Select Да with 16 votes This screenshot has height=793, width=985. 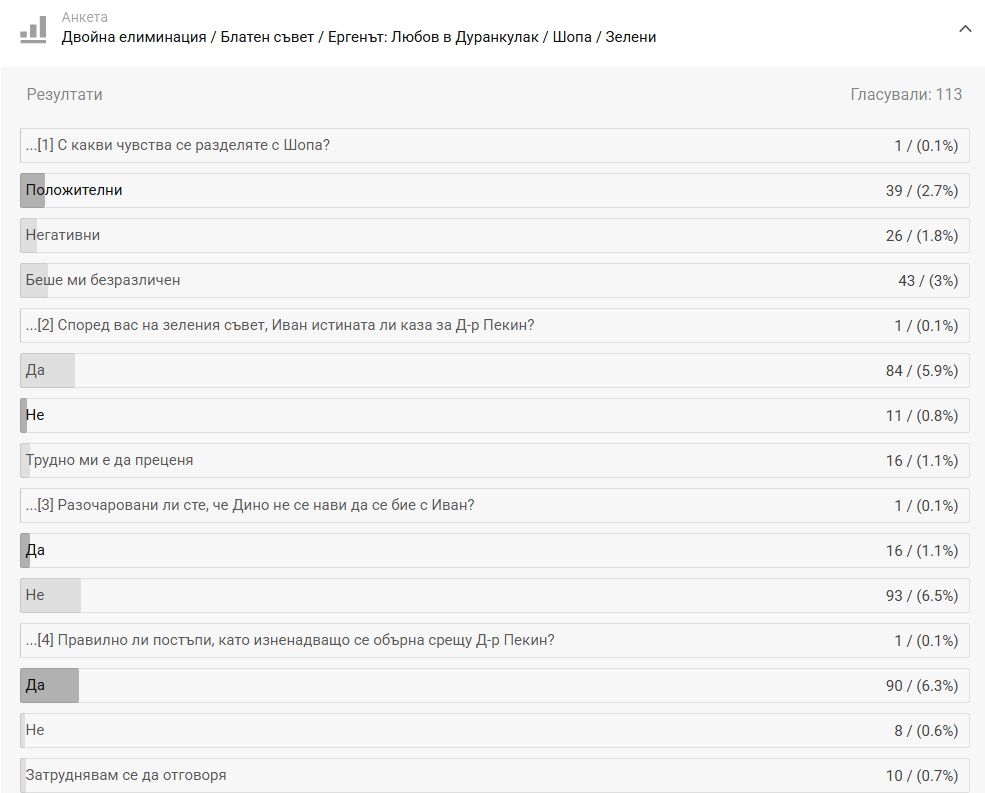tap(494, 550)
